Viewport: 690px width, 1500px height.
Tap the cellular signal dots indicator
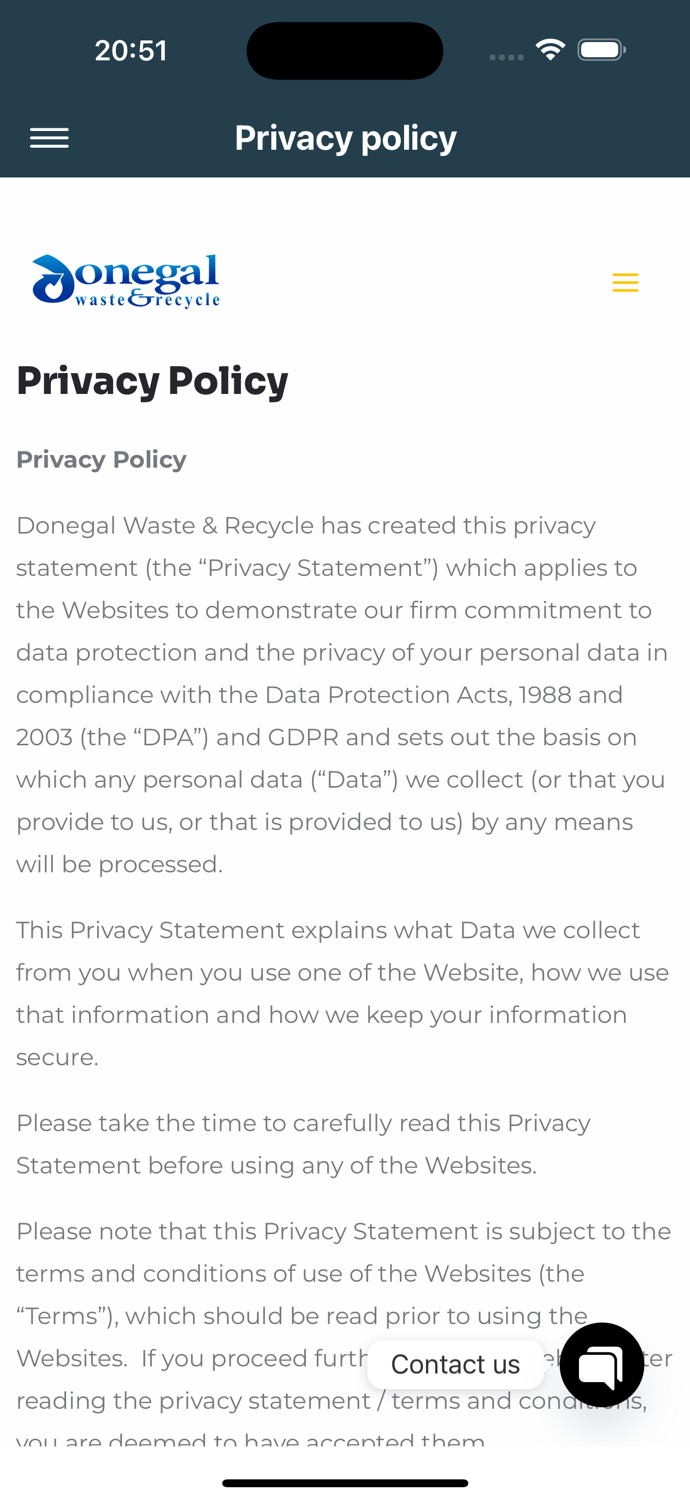tap(507, 55)
